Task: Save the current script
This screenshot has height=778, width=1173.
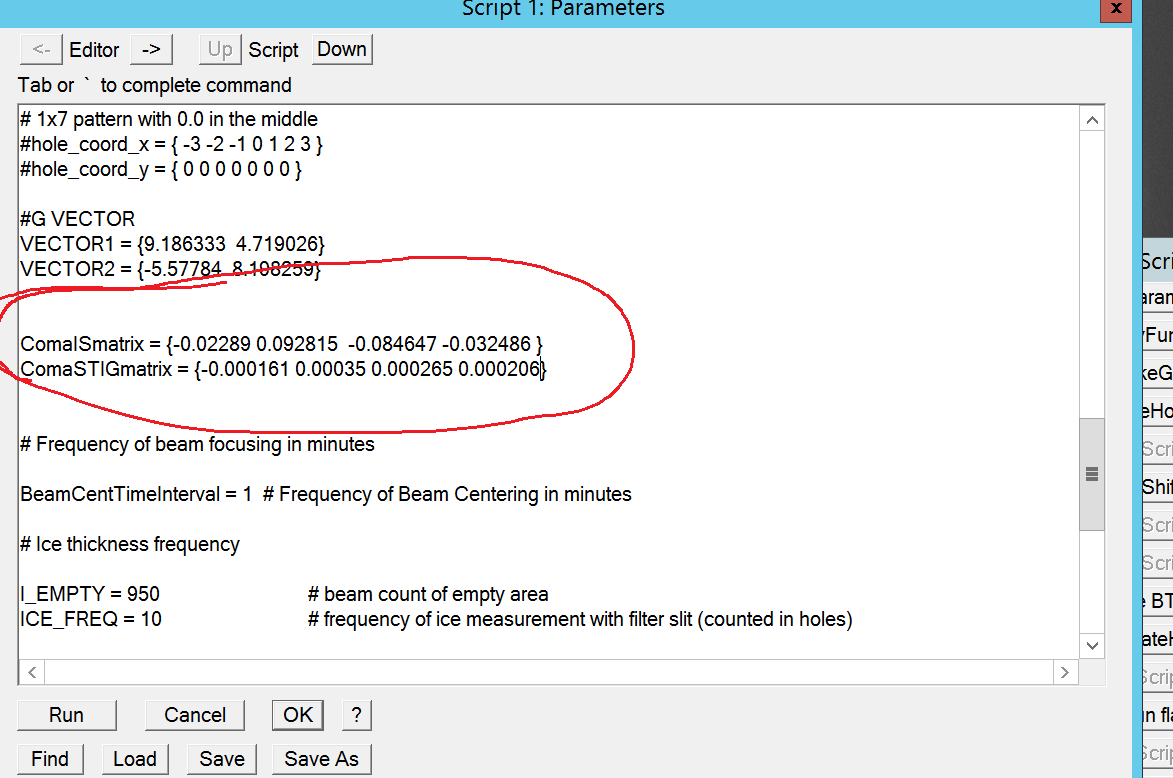Action: [x=221, y=759]
